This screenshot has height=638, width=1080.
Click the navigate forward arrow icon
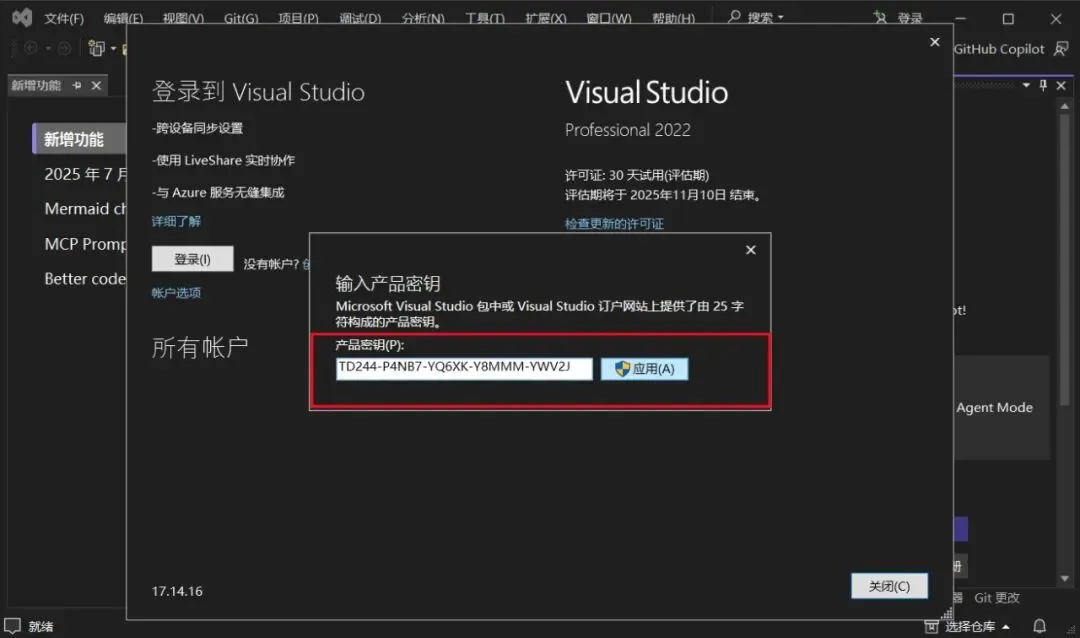(64, 48)
